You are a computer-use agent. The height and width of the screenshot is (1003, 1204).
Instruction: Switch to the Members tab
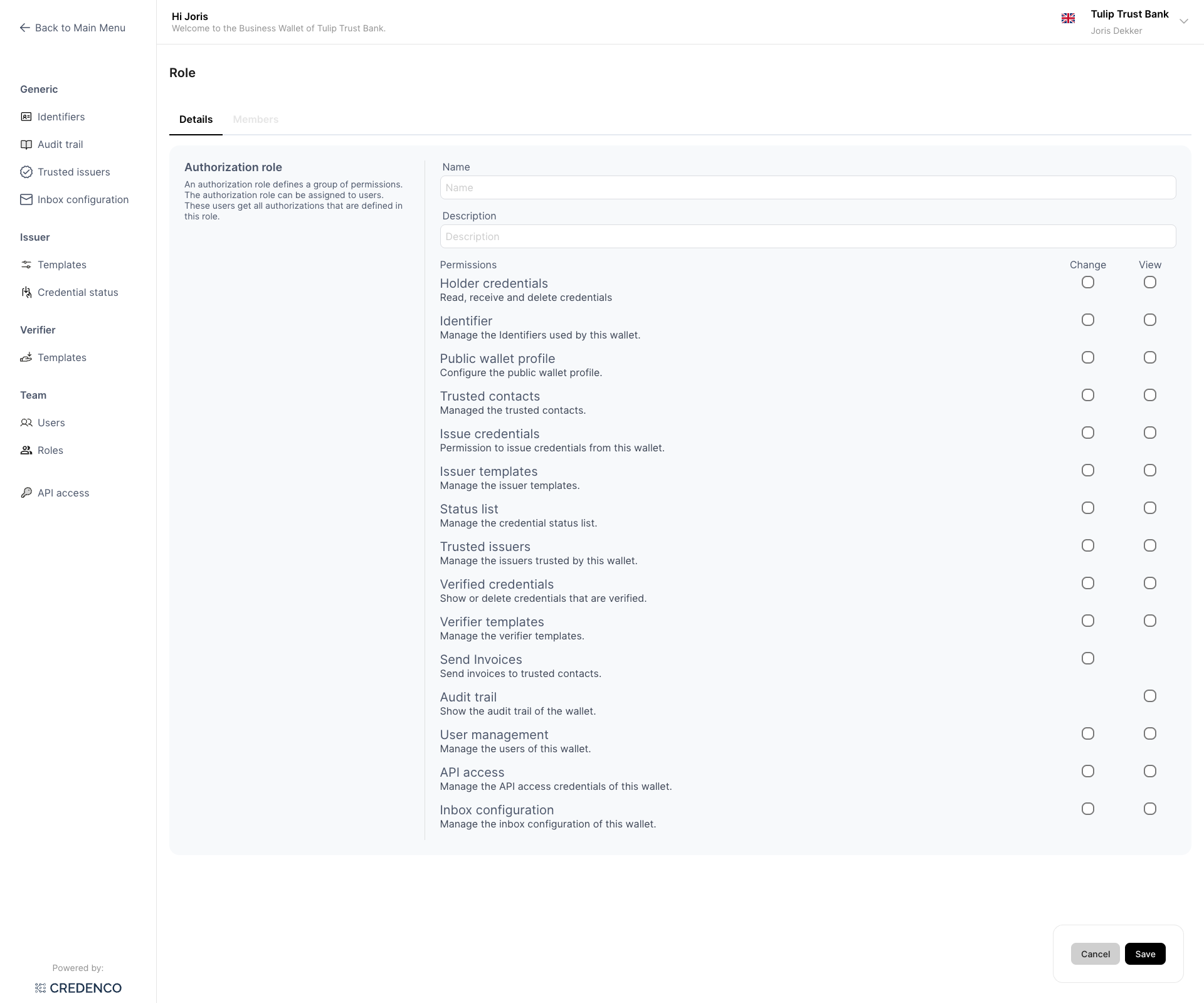click(255, 119)
